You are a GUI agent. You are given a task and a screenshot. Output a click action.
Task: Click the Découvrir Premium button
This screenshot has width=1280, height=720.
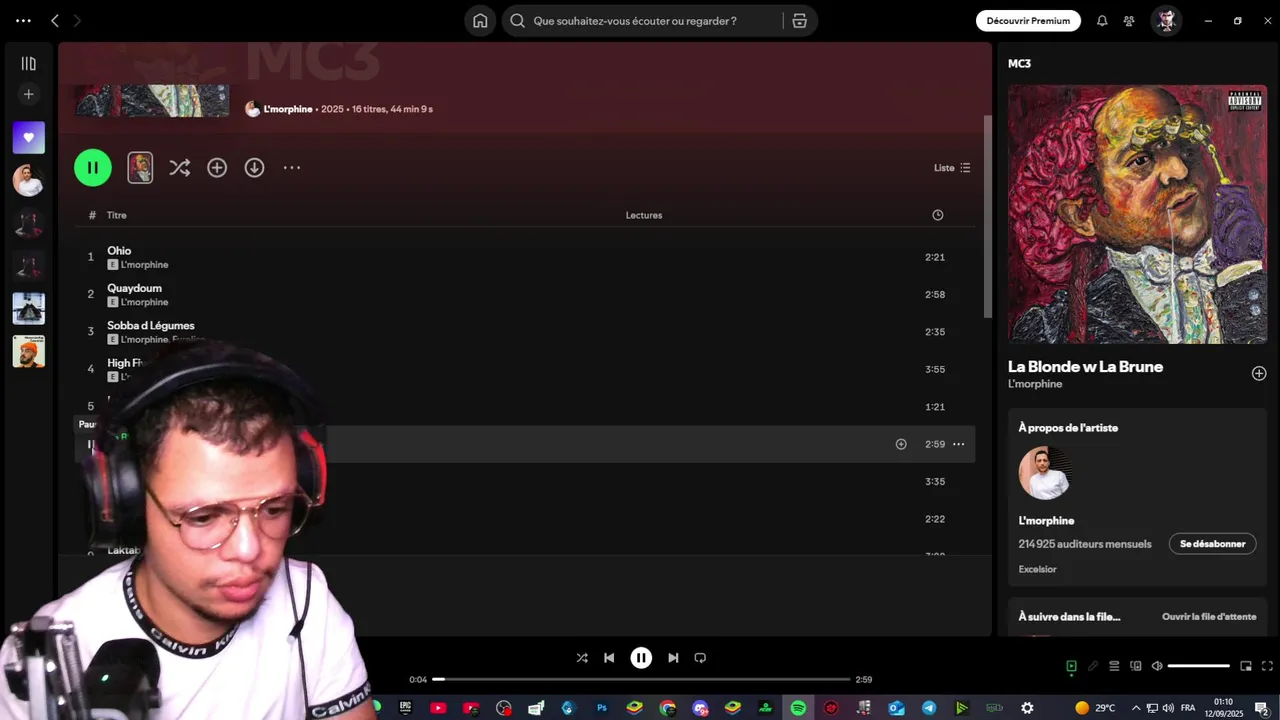1028,21
